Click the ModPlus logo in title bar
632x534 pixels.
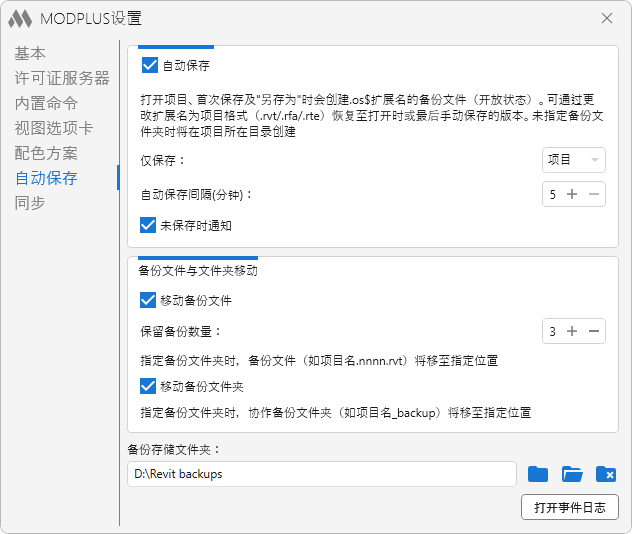click(x=20, y=19)
